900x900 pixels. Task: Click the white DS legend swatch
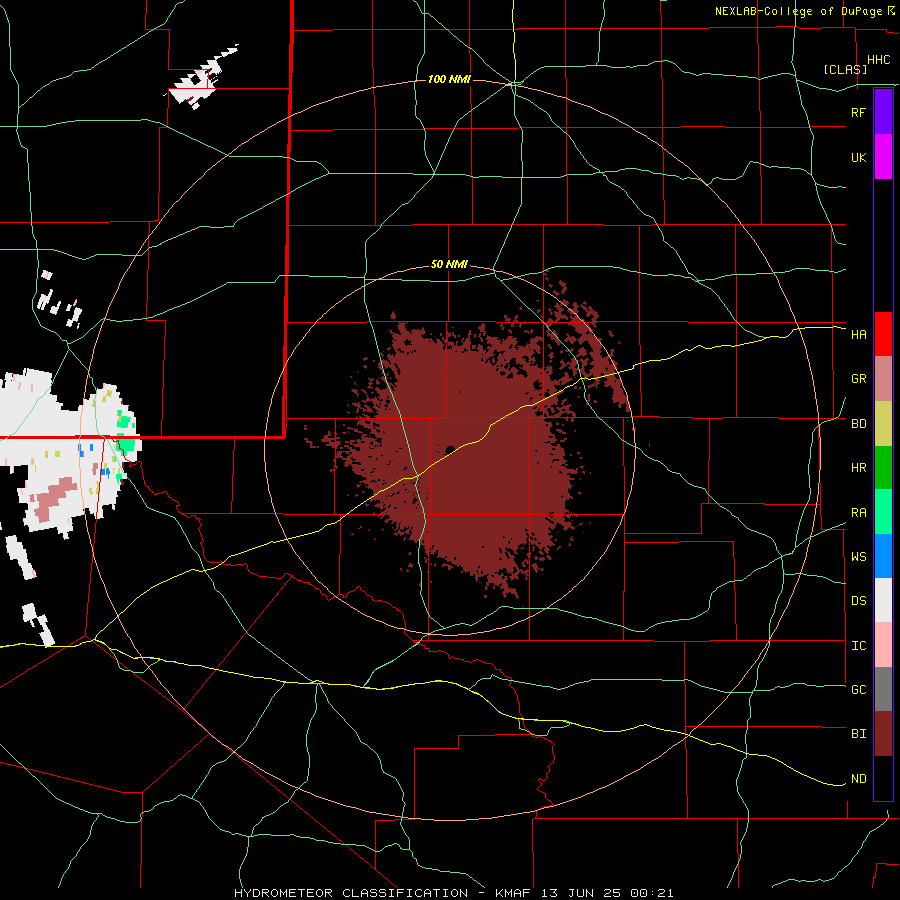point(883,600)
